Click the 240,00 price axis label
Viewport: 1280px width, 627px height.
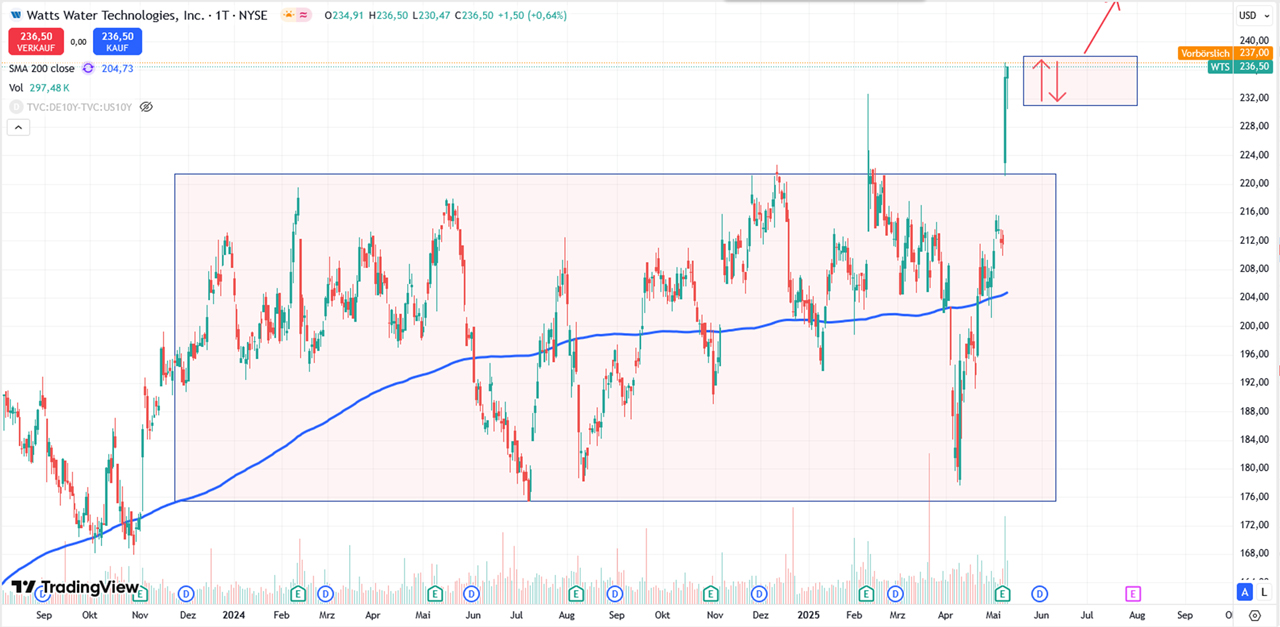point(1253,42)
